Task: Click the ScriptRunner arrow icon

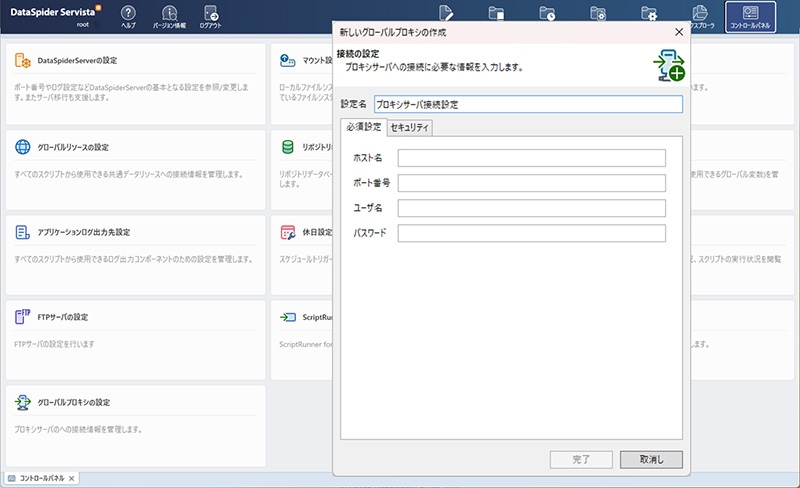Action: tap(288, 317)
